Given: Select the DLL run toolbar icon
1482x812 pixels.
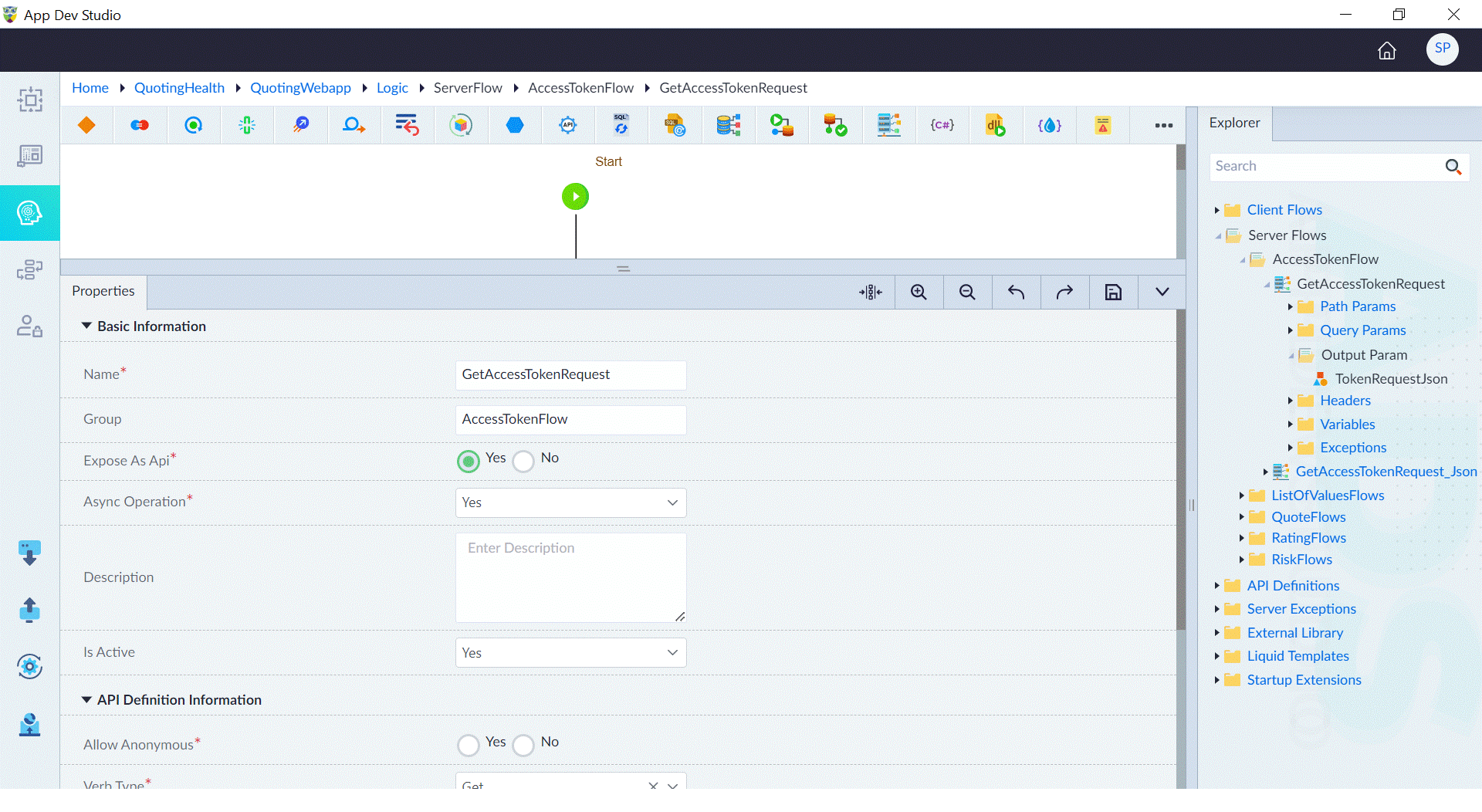Looking at the screenshot, I should 995,125.
